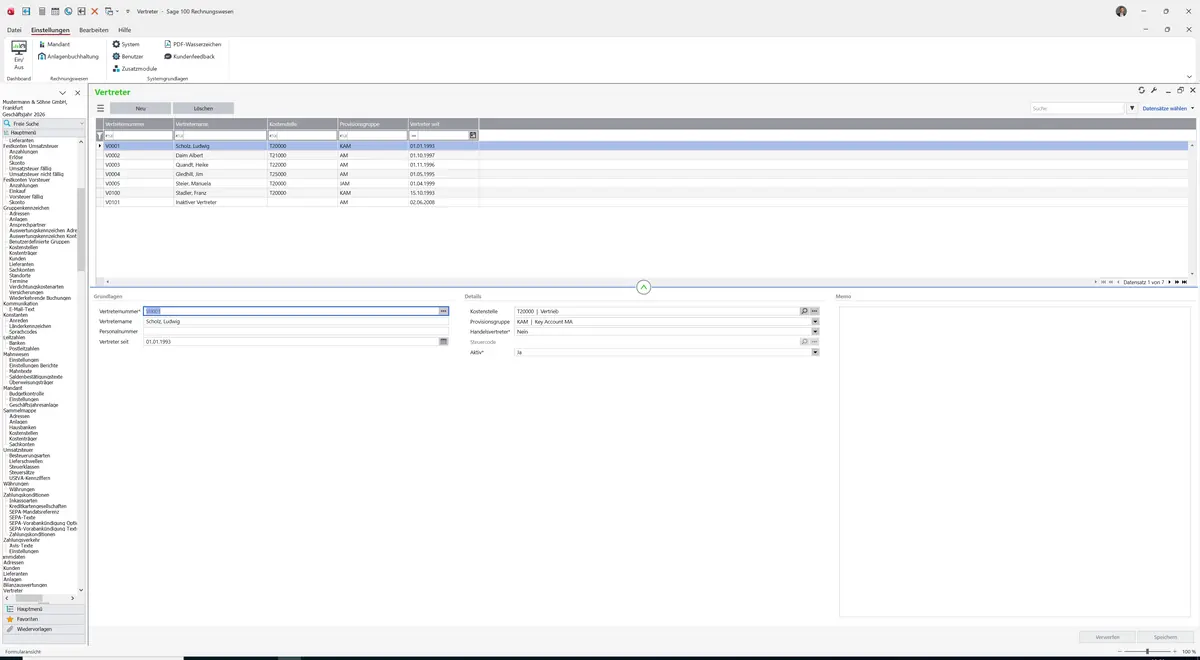The width and height of the screenshot is (1200, 660).
Task: Open Mandant settings in ribbon
Action: (54, 45)
